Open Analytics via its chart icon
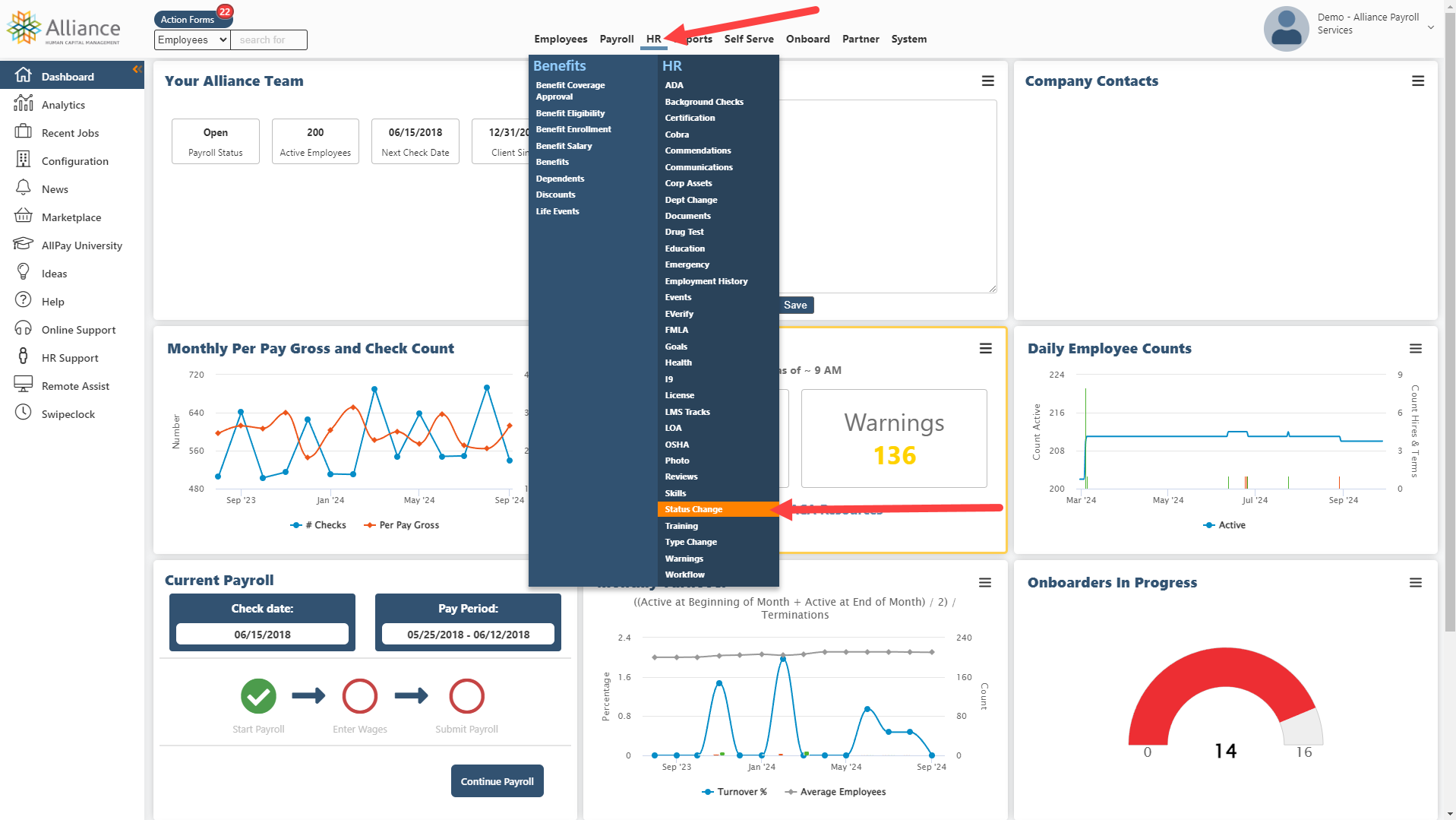Screen dimensions: 1456x820 click(24, 103)
